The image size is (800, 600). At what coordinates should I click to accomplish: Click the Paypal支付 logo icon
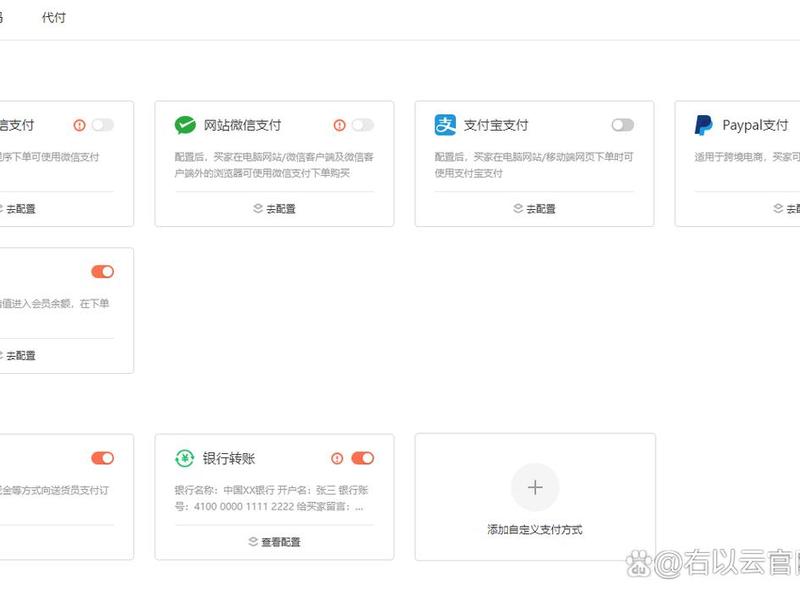pyautogui.click(x=704, y=125)
